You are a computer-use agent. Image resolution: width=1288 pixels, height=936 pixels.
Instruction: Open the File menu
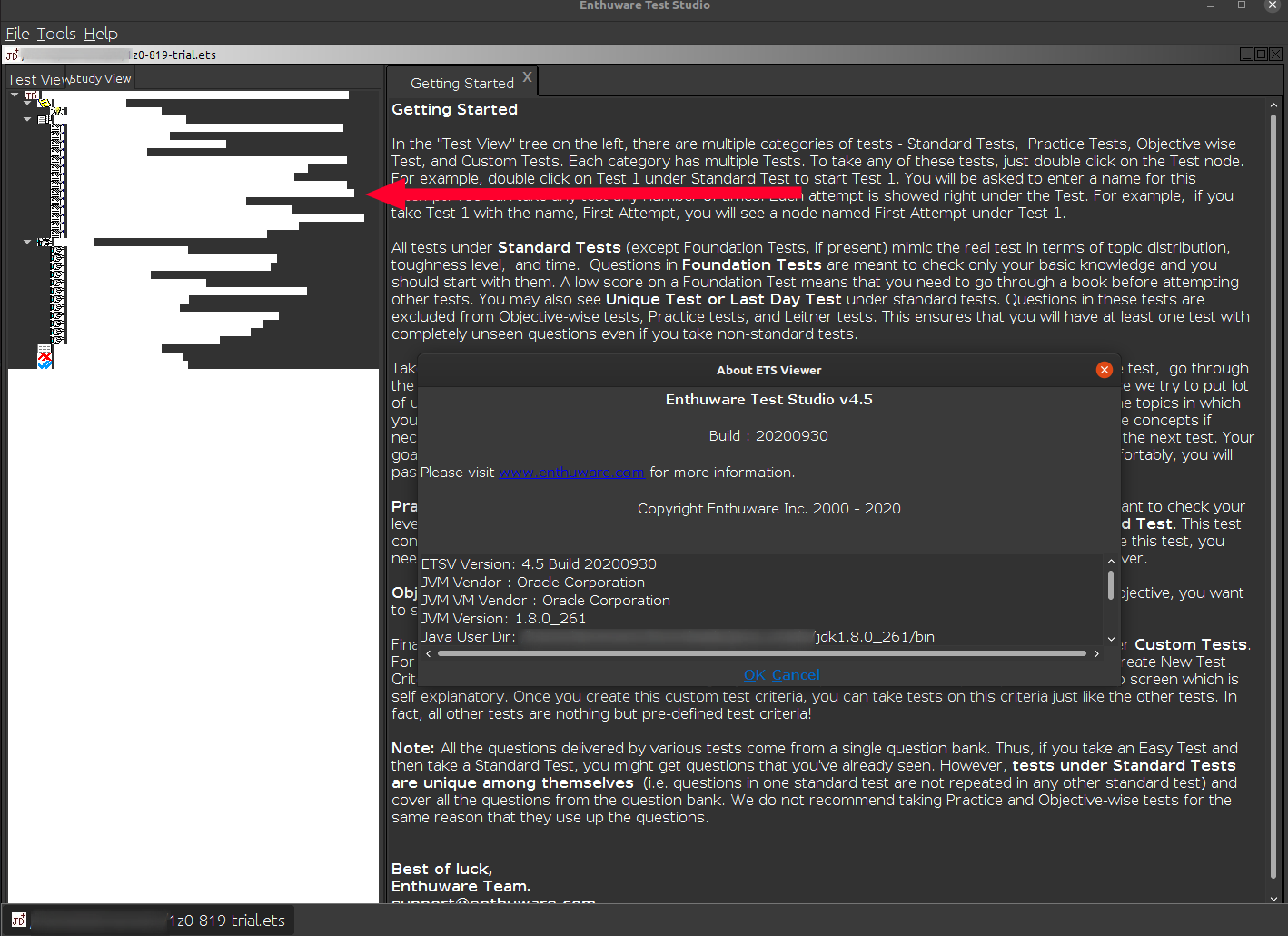pyautogui.click(x=17, y=34)
